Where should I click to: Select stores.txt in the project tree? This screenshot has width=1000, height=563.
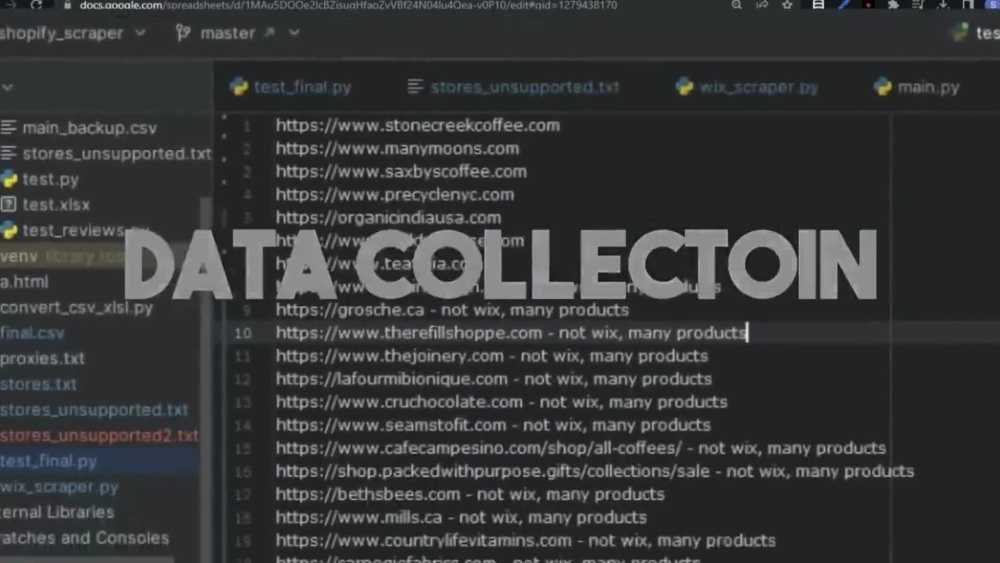(38, 384)
